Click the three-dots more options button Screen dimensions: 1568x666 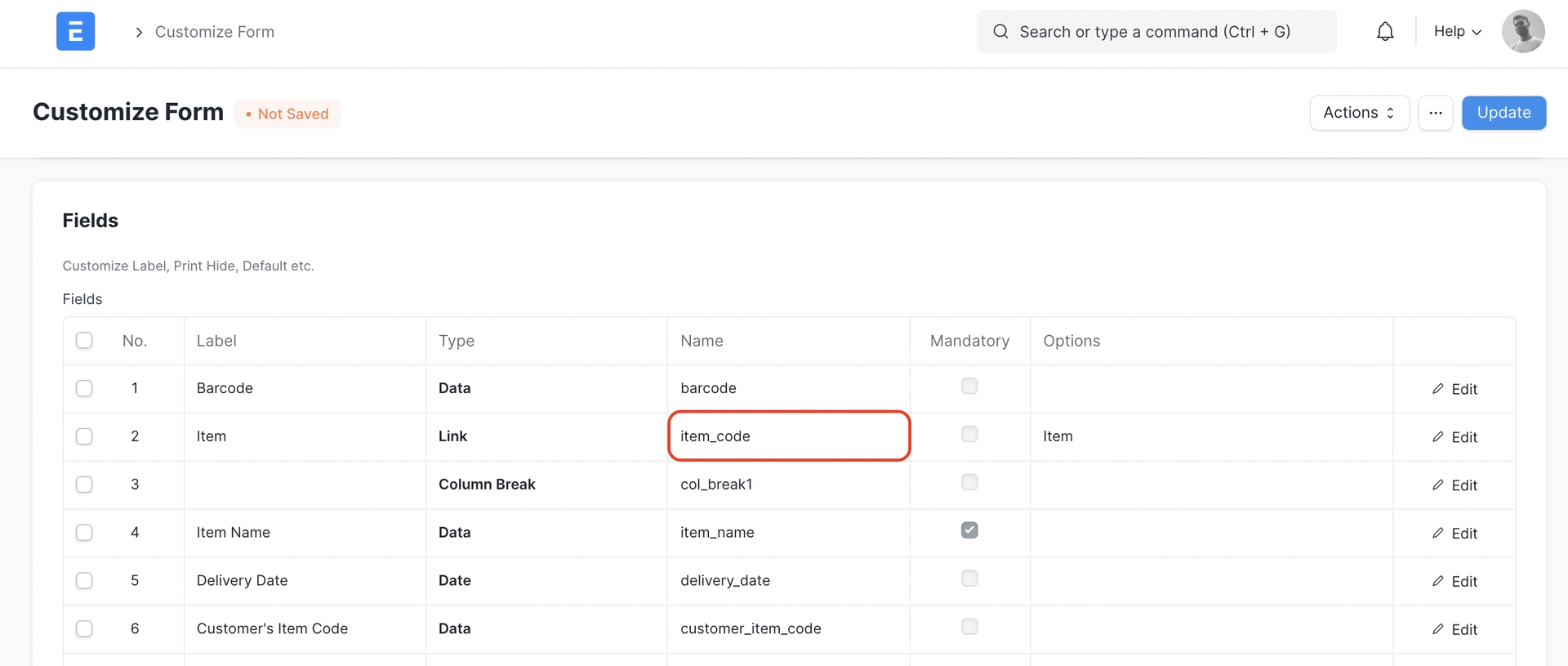coord(1435,113)
